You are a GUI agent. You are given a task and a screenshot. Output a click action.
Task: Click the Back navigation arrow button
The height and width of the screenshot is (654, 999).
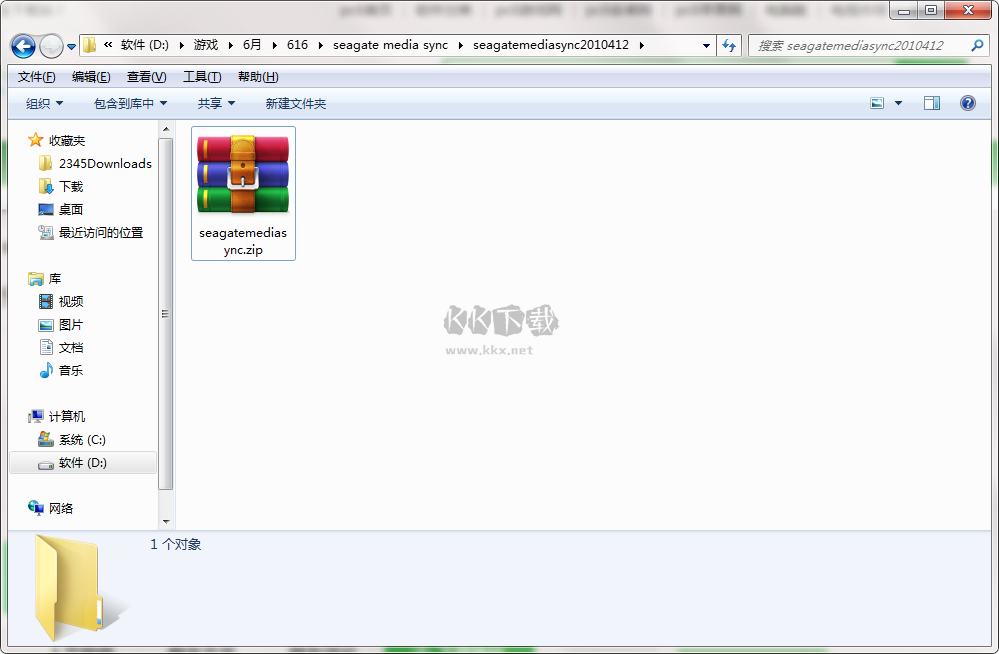coord(23,46)
